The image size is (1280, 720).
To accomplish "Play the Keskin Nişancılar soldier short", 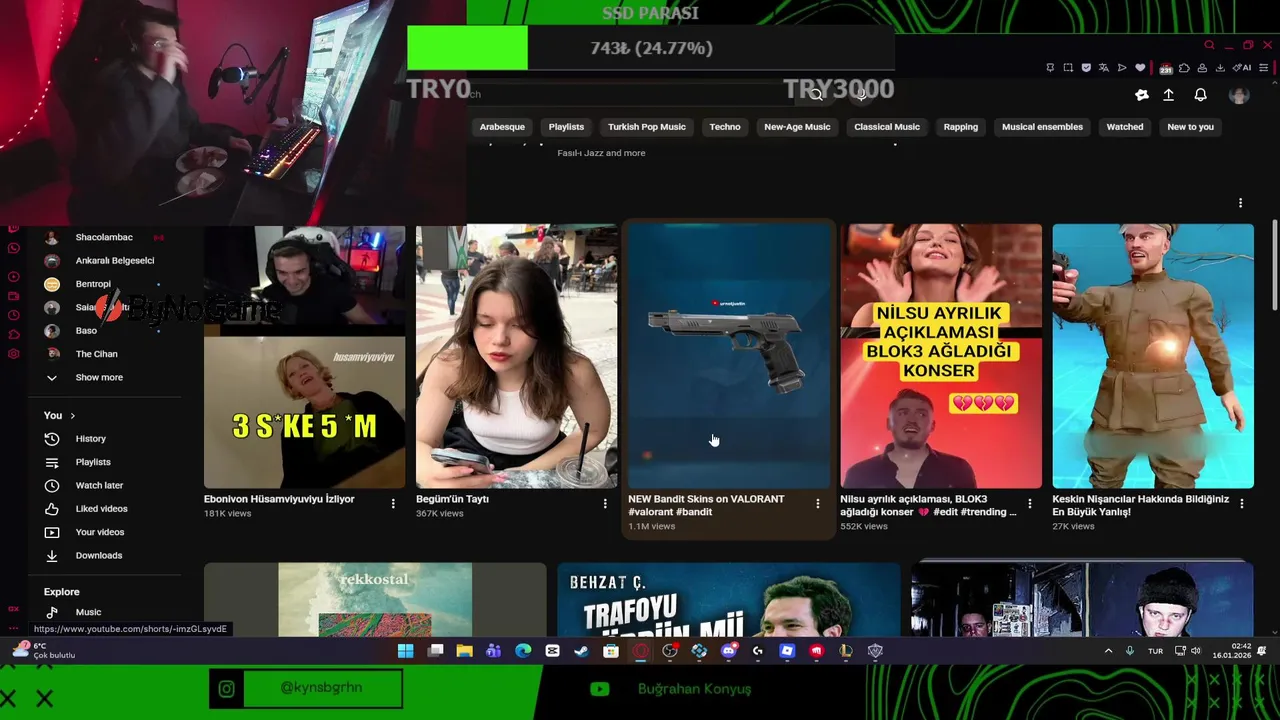I will point(1153,356).
